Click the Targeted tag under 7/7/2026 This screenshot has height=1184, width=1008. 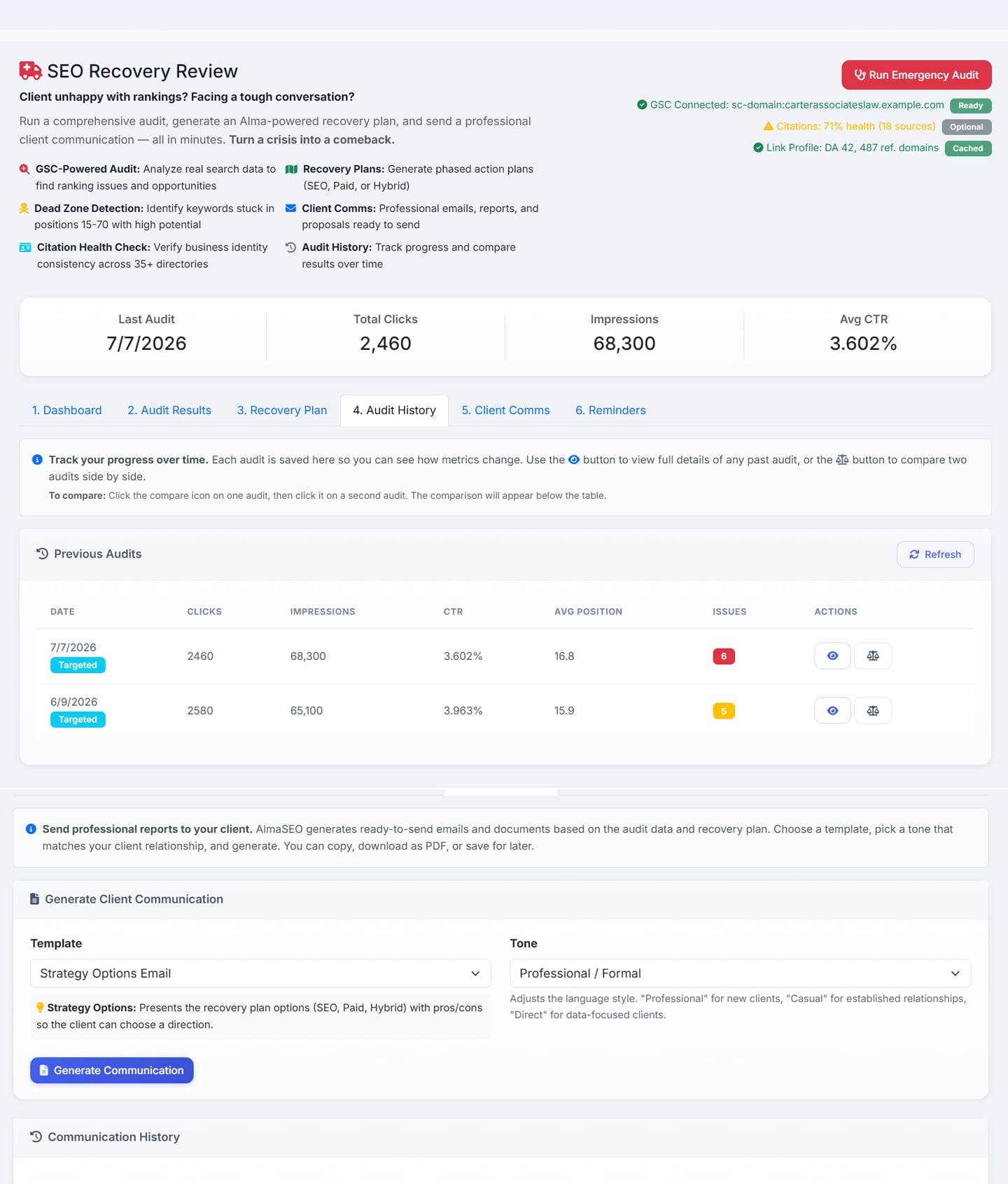tap(78, 665)
